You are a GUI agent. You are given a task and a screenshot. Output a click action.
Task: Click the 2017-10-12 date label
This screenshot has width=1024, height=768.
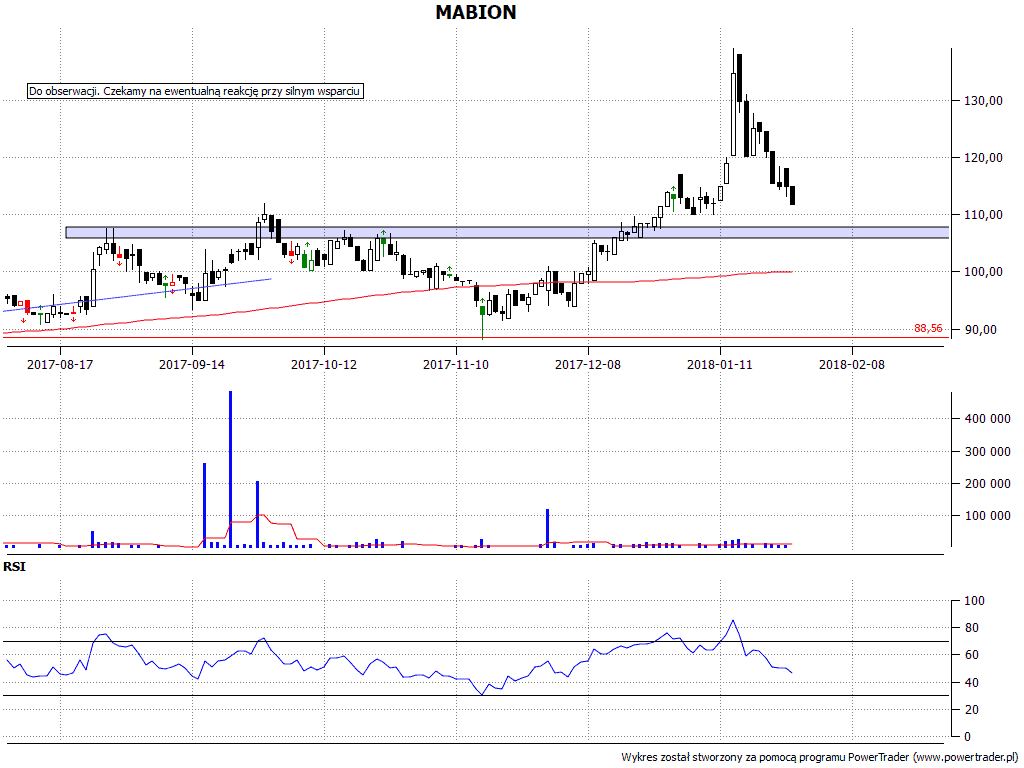tap(324, 364)
